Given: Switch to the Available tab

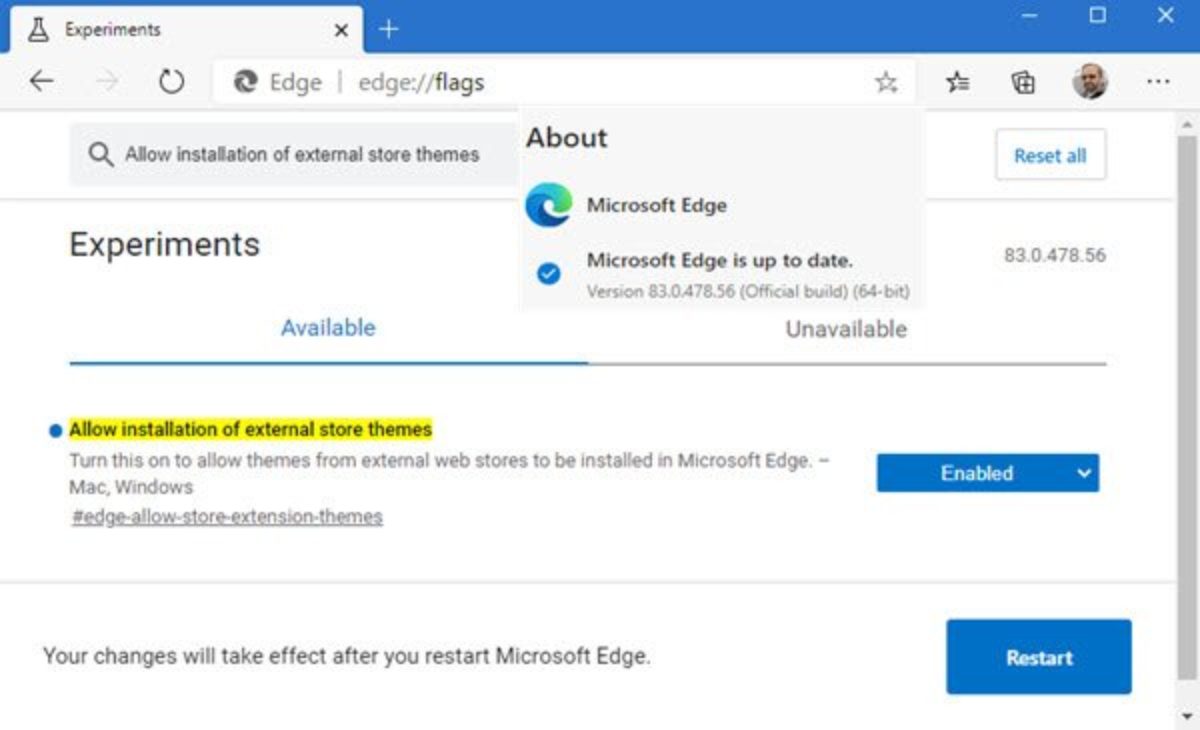Looking at the screenshot, I should 328,328.
